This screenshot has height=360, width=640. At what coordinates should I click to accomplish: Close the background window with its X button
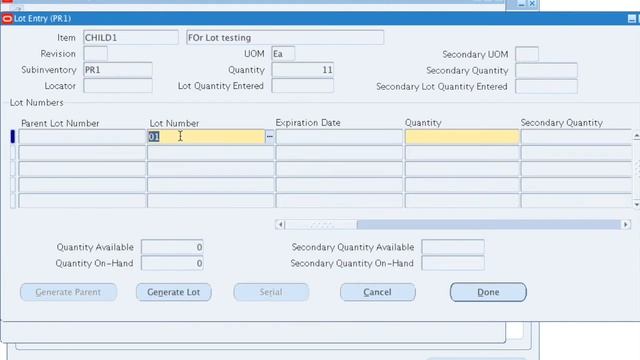pos(532,4)
